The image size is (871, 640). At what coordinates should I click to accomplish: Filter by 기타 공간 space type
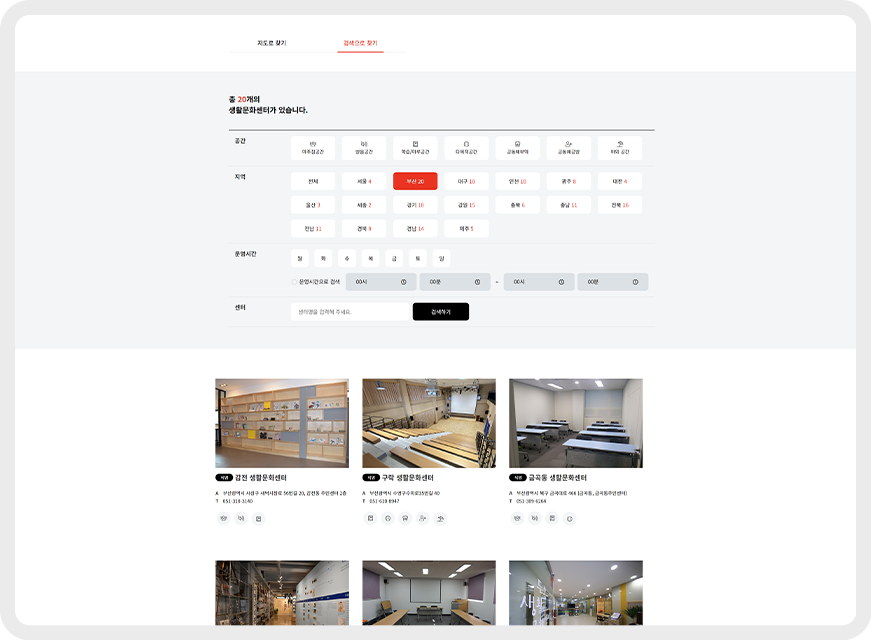(x=619, y=148)
